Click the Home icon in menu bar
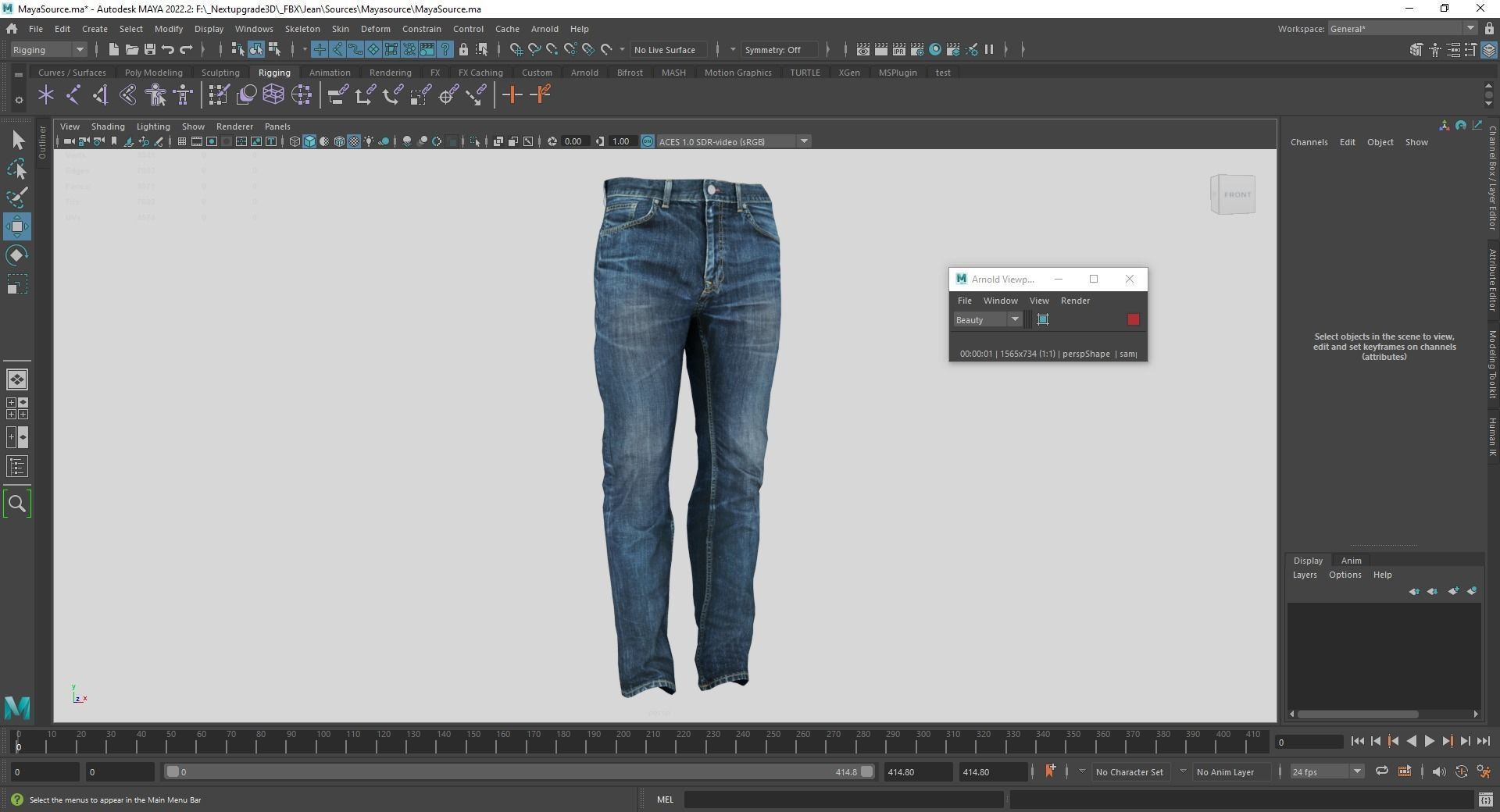Viewport: 1500px width, 812px height. click(x=12, y=28)
